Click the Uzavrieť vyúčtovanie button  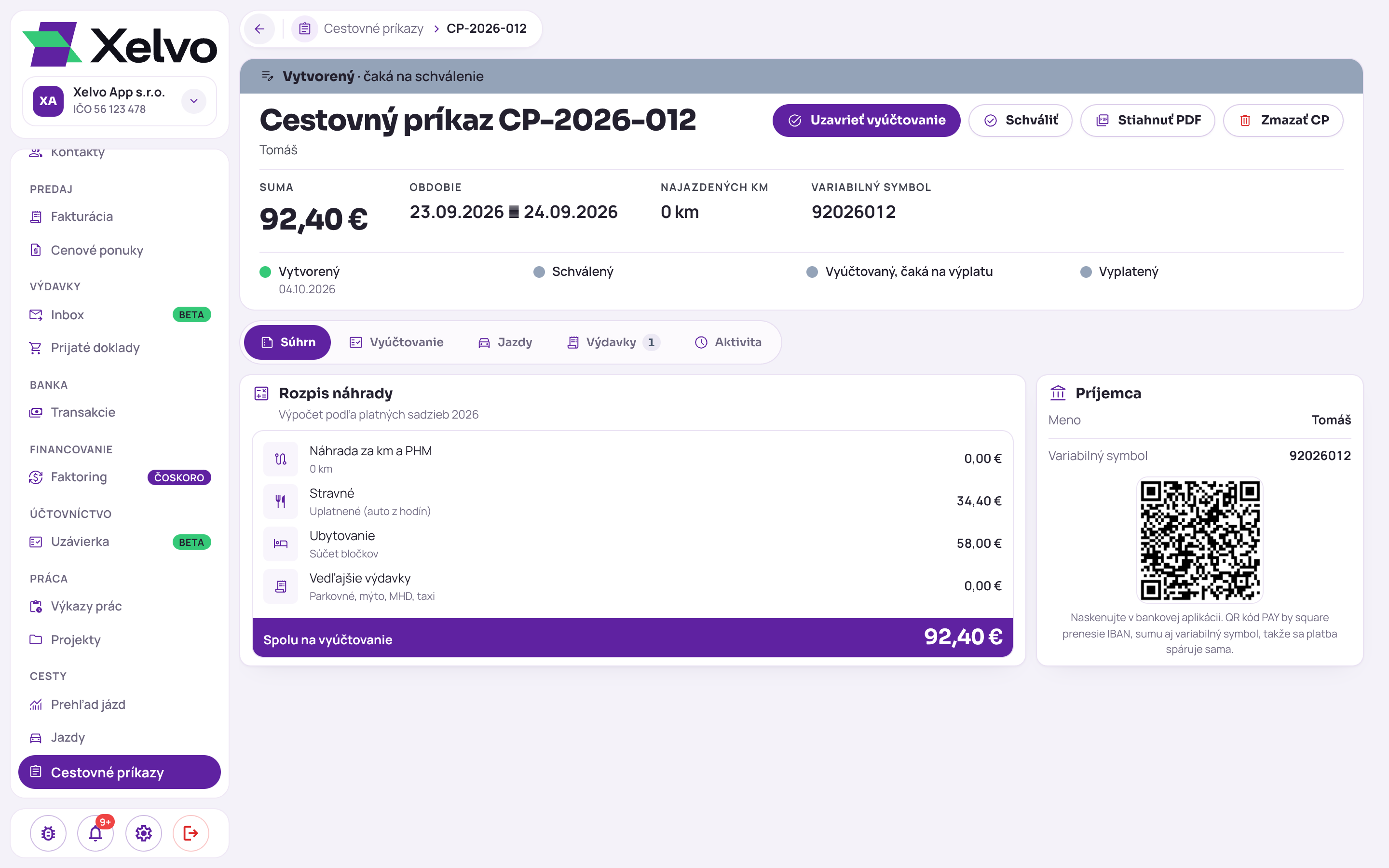tap(866, 120)
